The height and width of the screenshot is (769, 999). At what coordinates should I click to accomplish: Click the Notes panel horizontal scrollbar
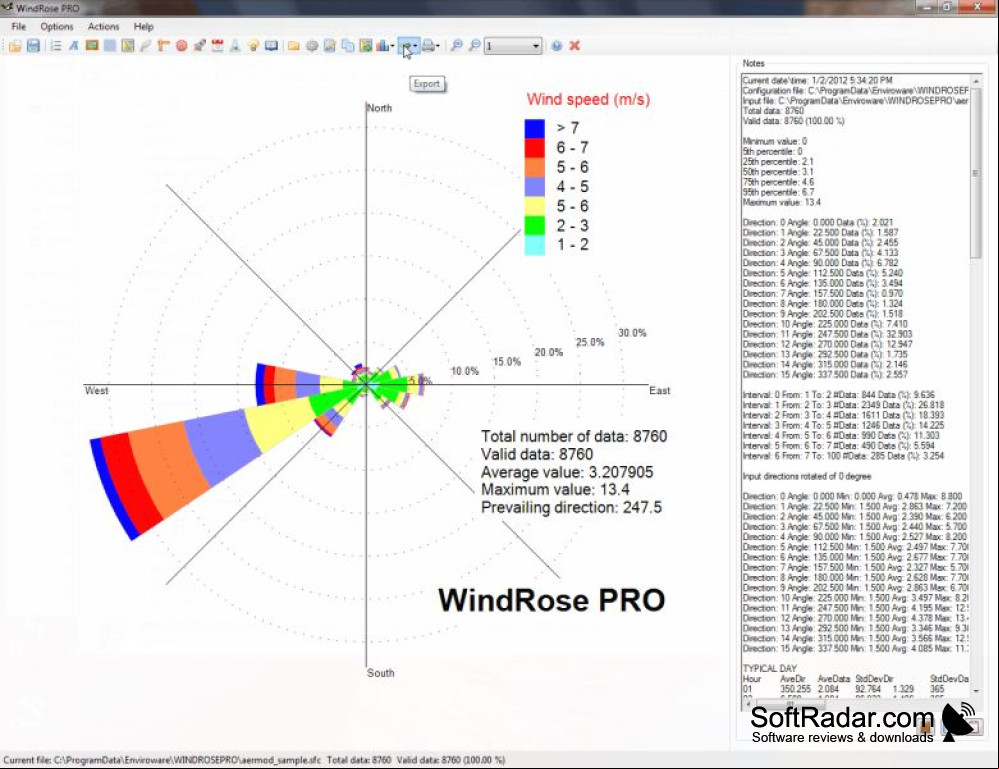tap(856, 704)
